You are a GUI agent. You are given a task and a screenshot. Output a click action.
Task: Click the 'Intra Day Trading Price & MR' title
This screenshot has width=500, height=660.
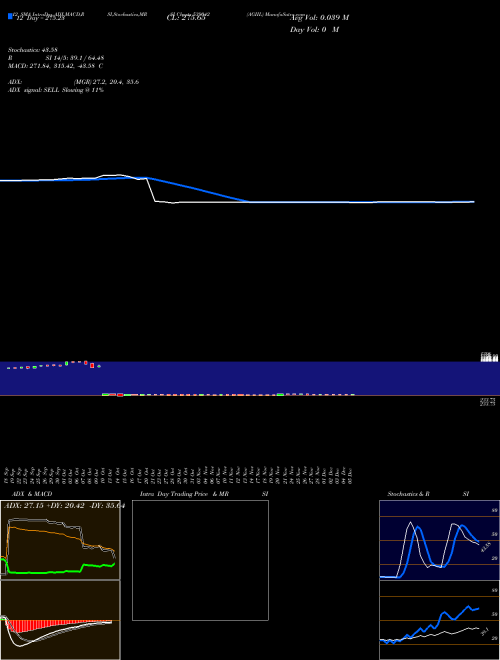(x=184, y=494)
